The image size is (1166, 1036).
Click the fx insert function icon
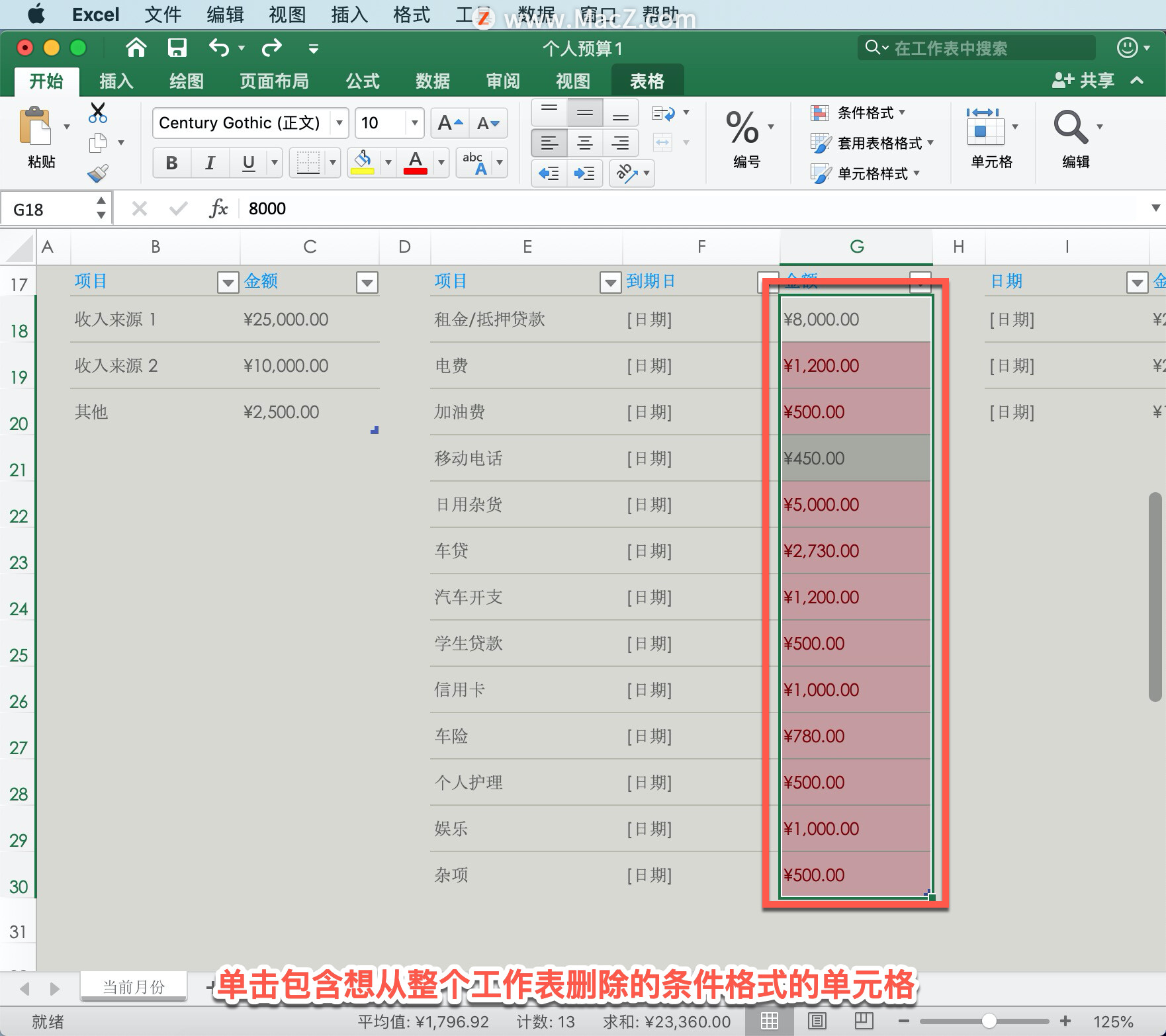coord(218,208)
